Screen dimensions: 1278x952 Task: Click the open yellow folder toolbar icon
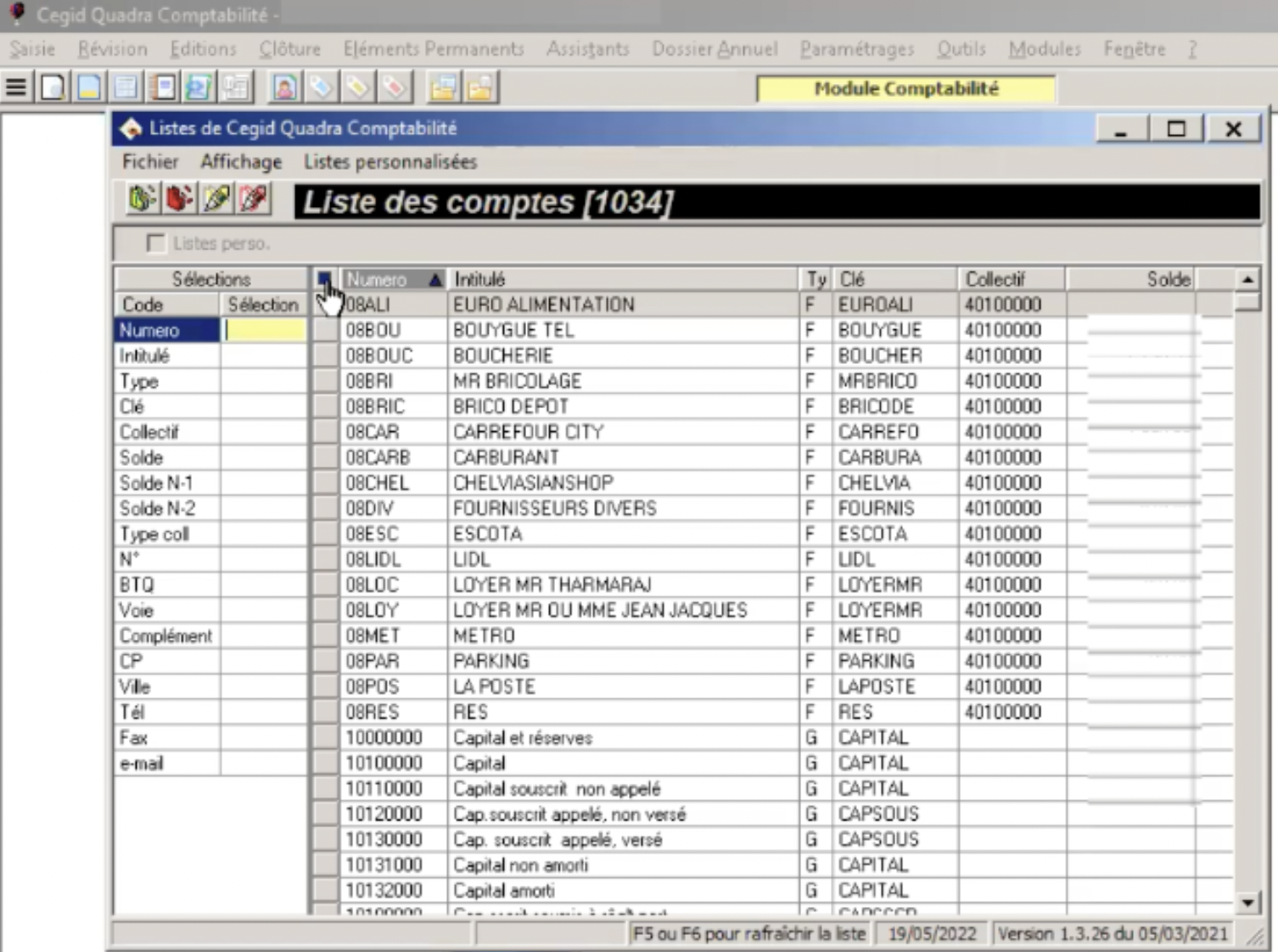[479, 87]
